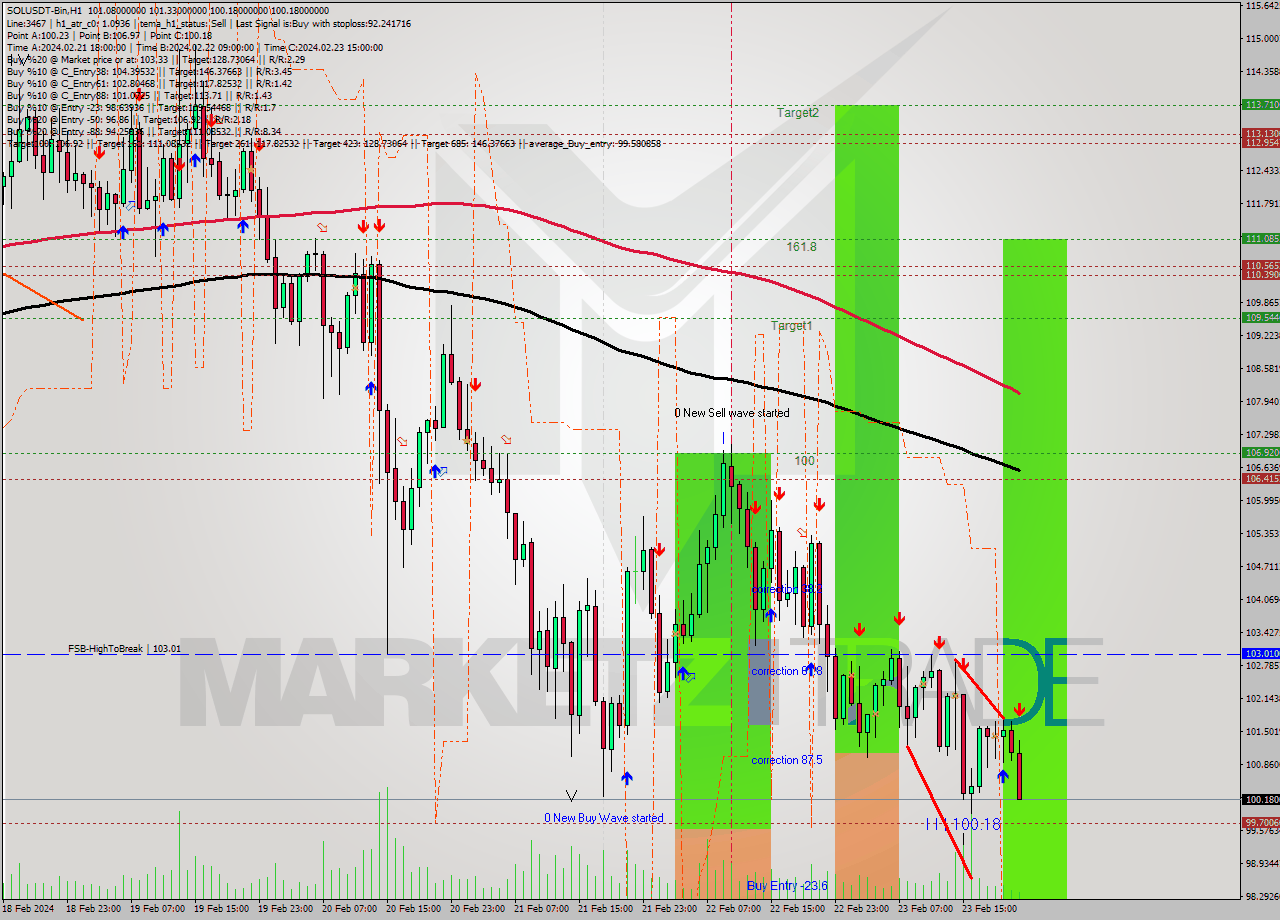Click the red 110.565 price tag
The image size is (1280, 920).
tap(1260, 265)
